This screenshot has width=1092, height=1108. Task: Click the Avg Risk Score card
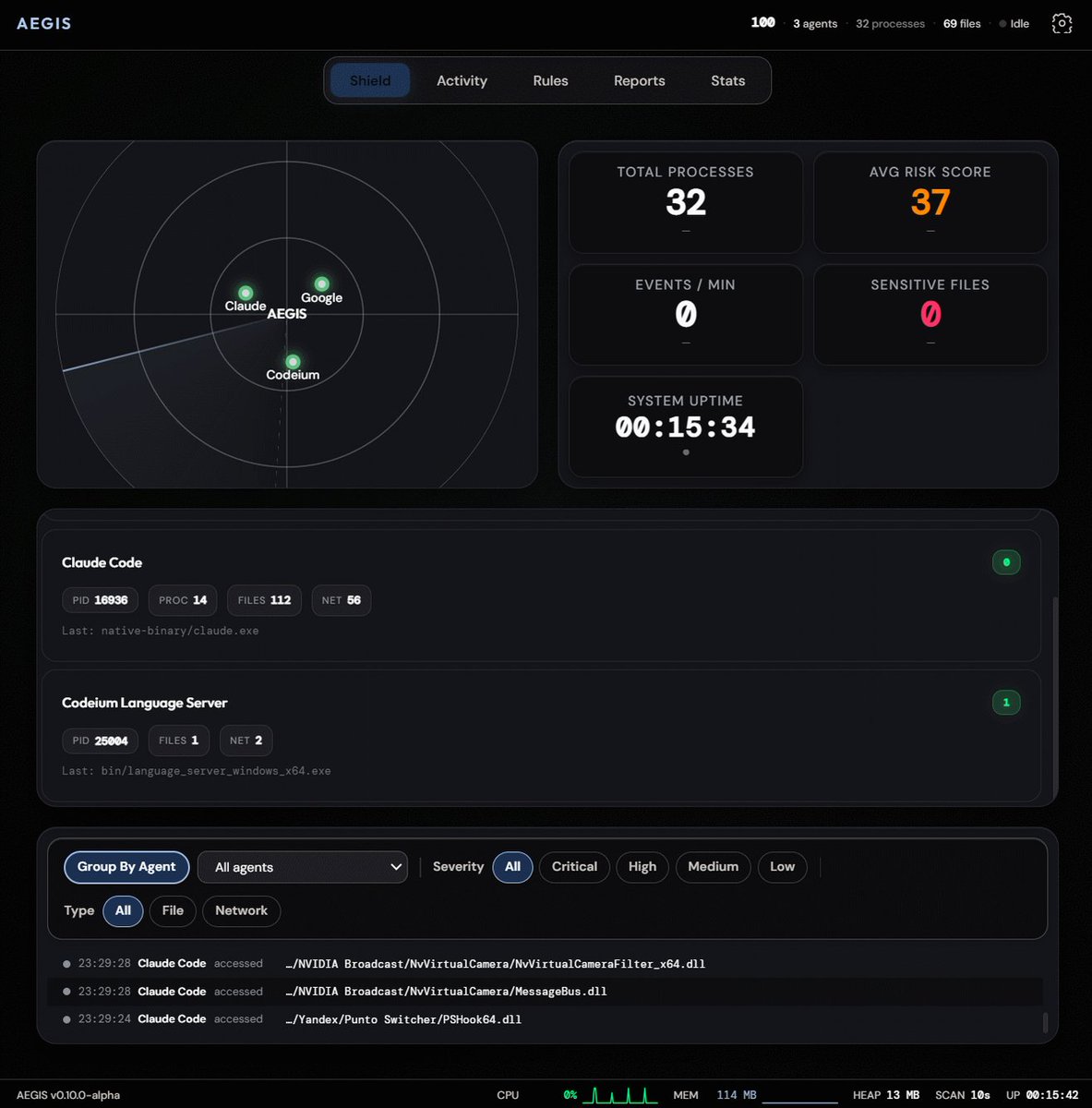coord(930,202)
